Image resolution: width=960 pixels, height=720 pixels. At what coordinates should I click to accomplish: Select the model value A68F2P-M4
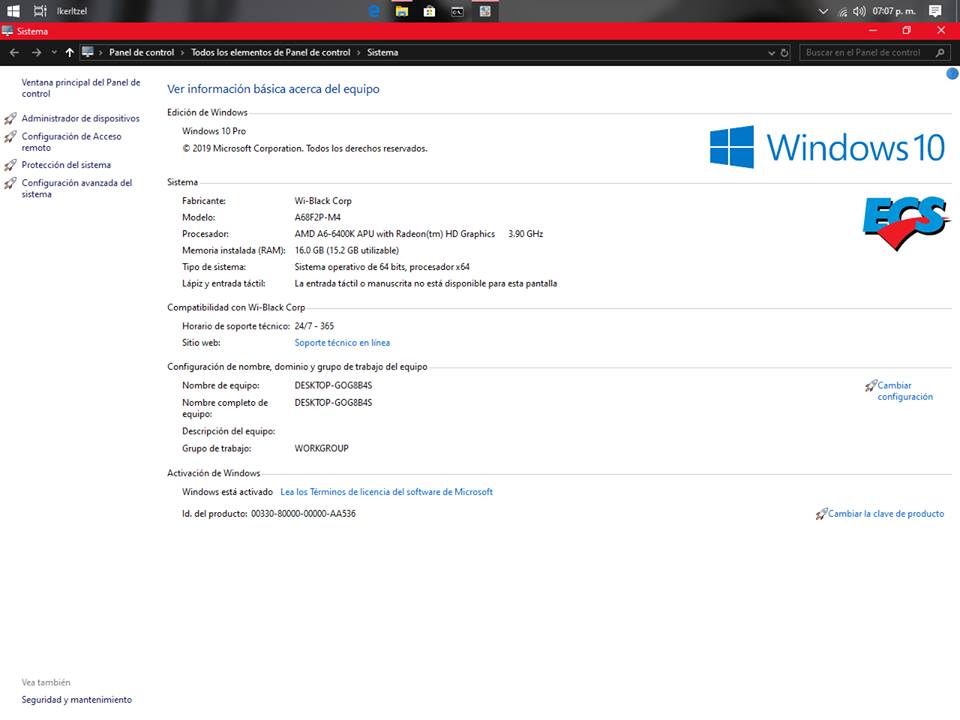tap(318, 217)
